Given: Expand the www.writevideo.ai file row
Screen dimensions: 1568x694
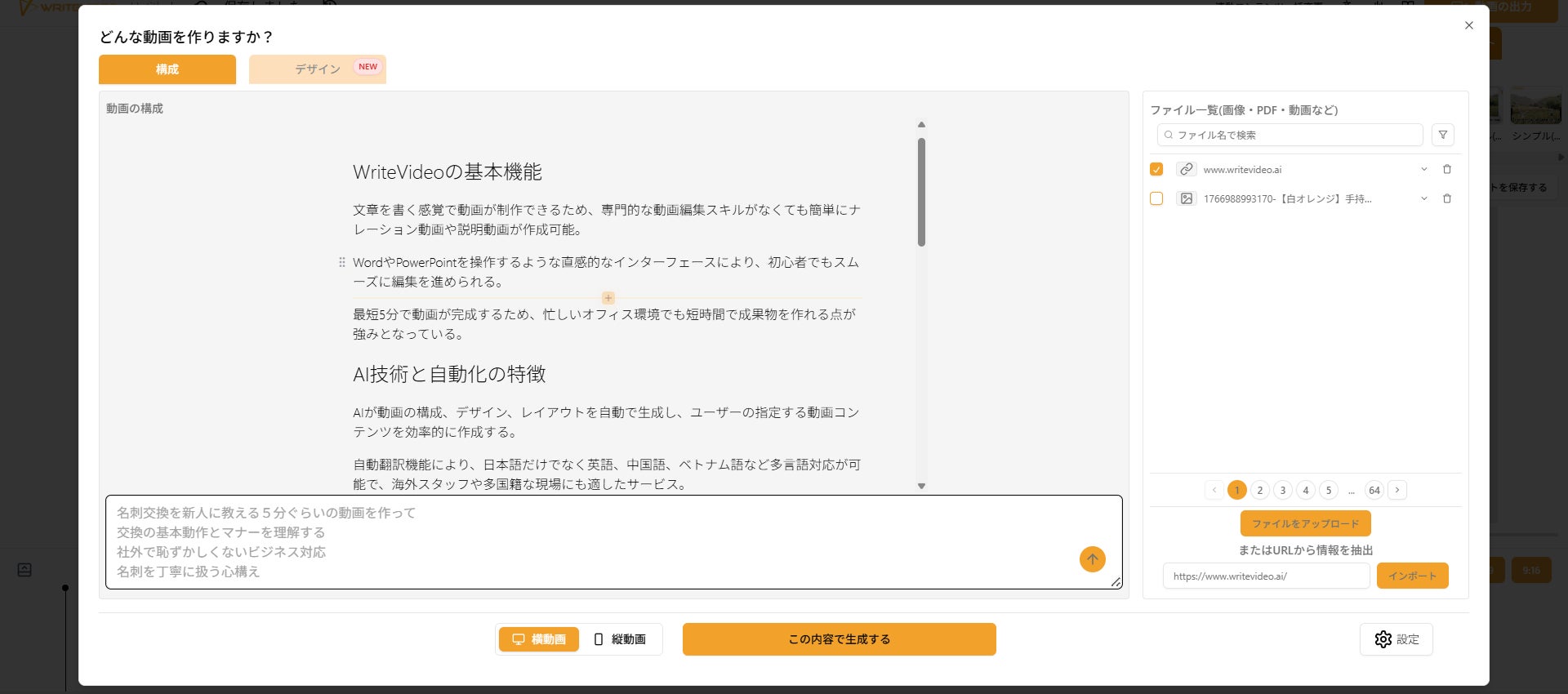Looking at the screenshot, I should tap(1424, 169).
